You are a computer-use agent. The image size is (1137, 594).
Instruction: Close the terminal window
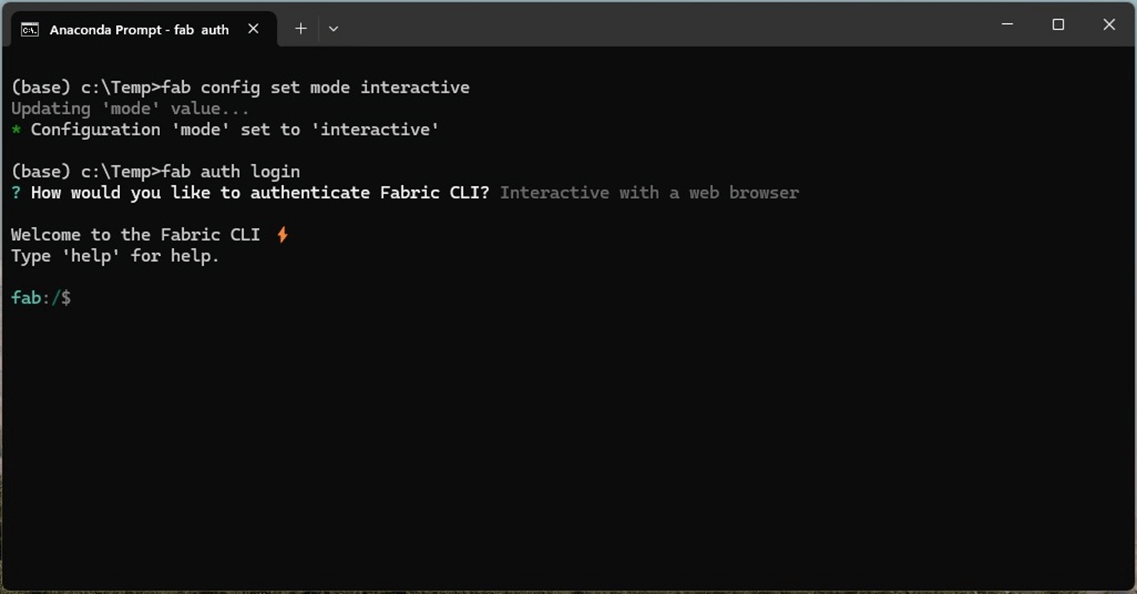[x=1109, y=25]
